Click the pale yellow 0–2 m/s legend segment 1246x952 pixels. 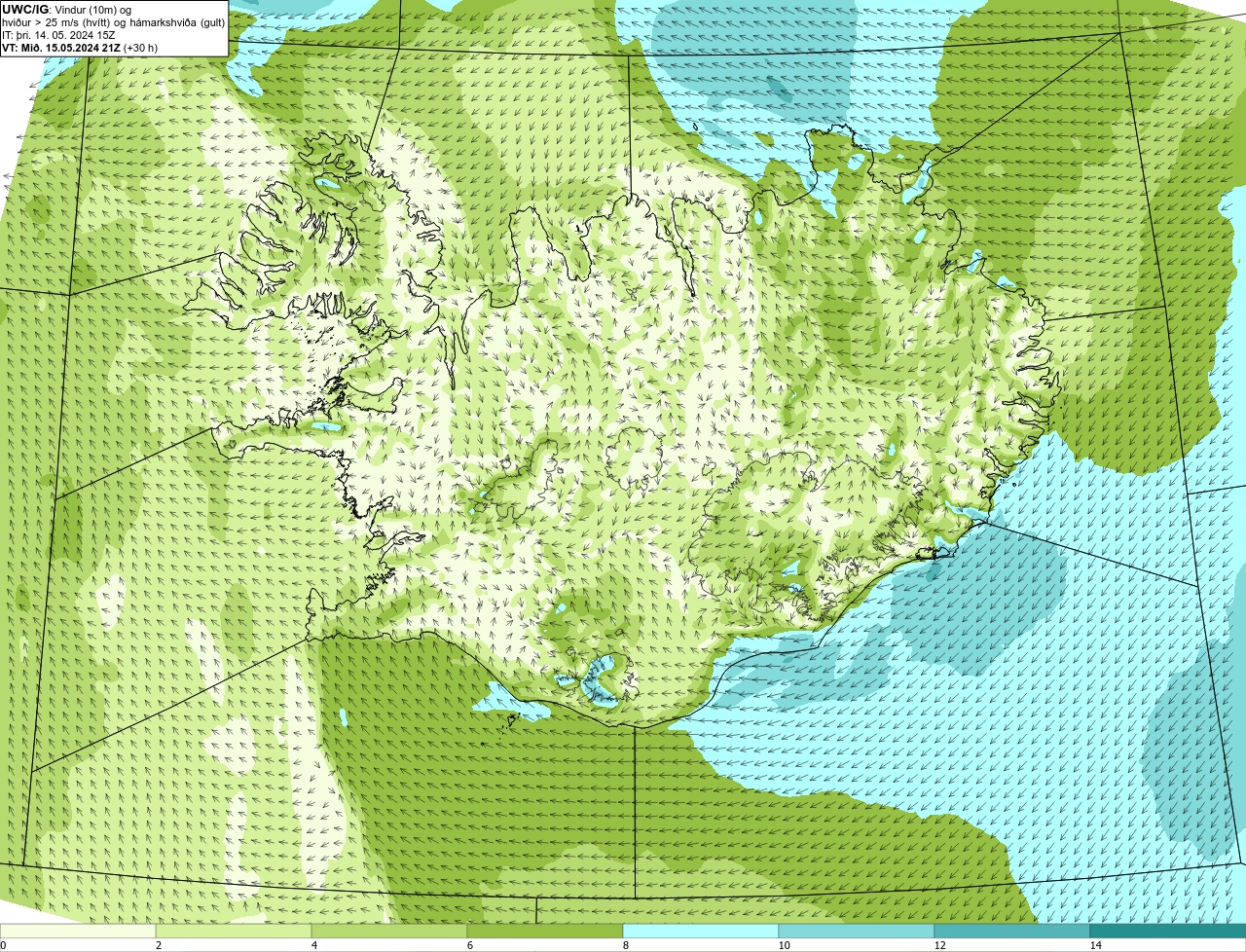click(x=78, y=931)
